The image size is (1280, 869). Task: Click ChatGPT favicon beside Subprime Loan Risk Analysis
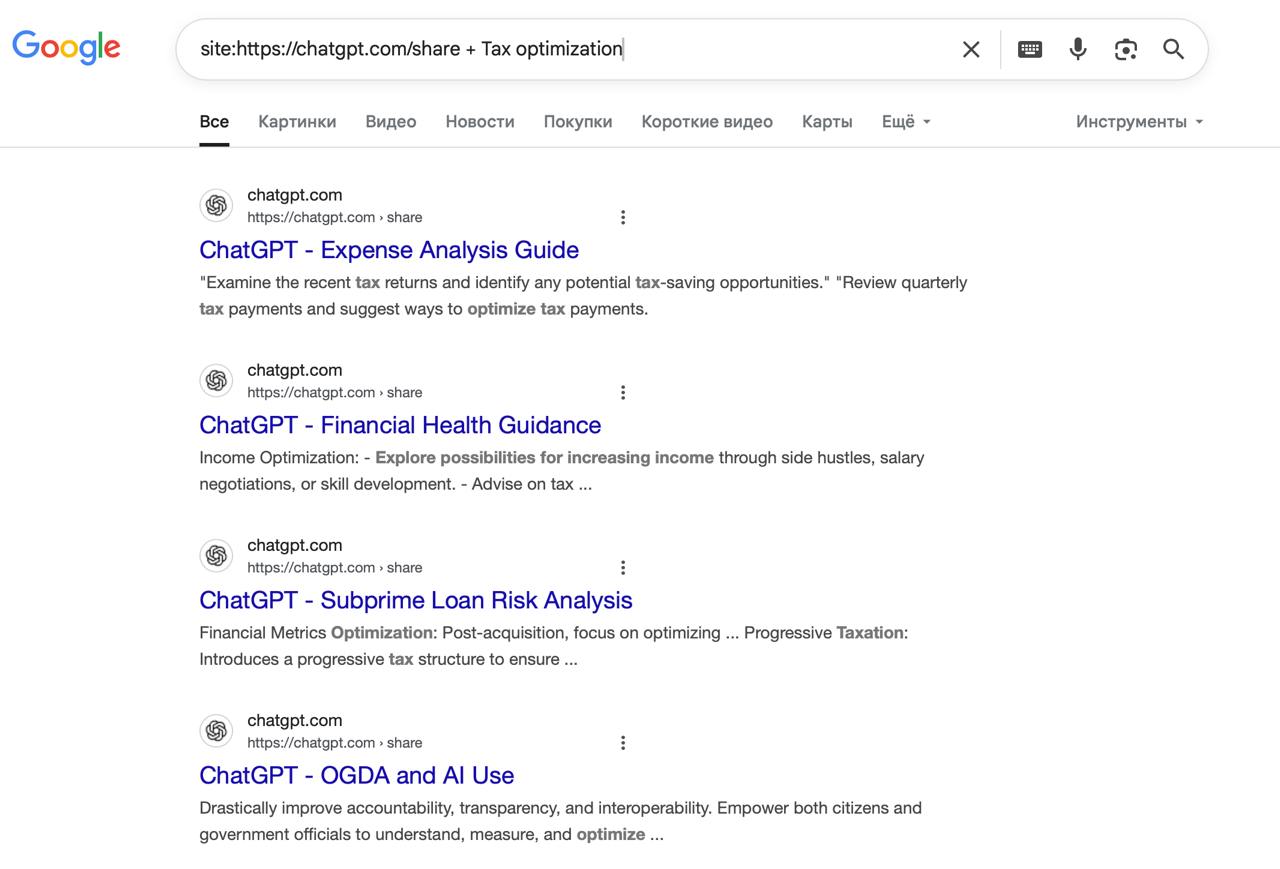click(216, 555)
